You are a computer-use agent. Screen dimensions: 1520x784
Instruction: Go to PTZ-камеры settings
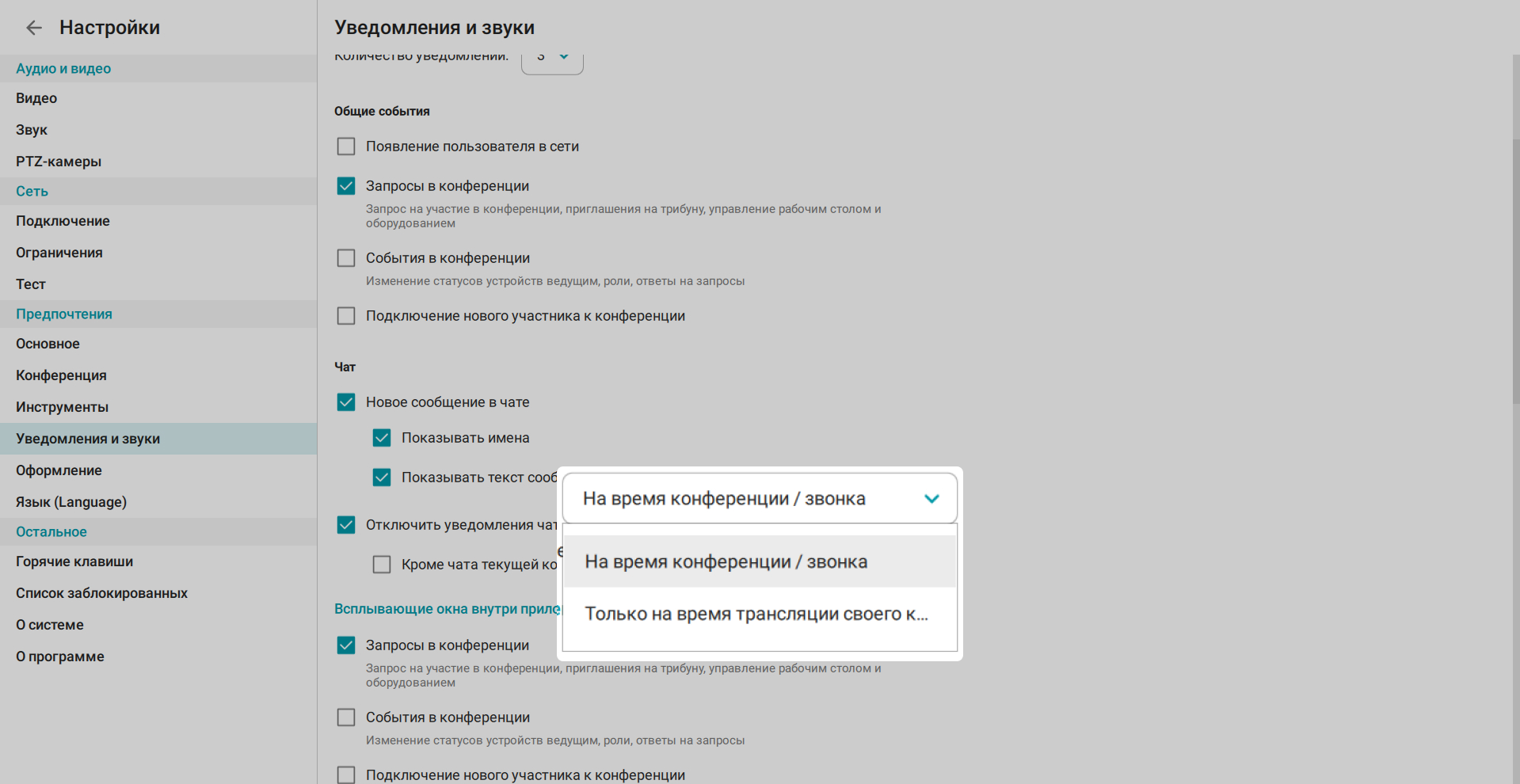(x=59, y=162)
